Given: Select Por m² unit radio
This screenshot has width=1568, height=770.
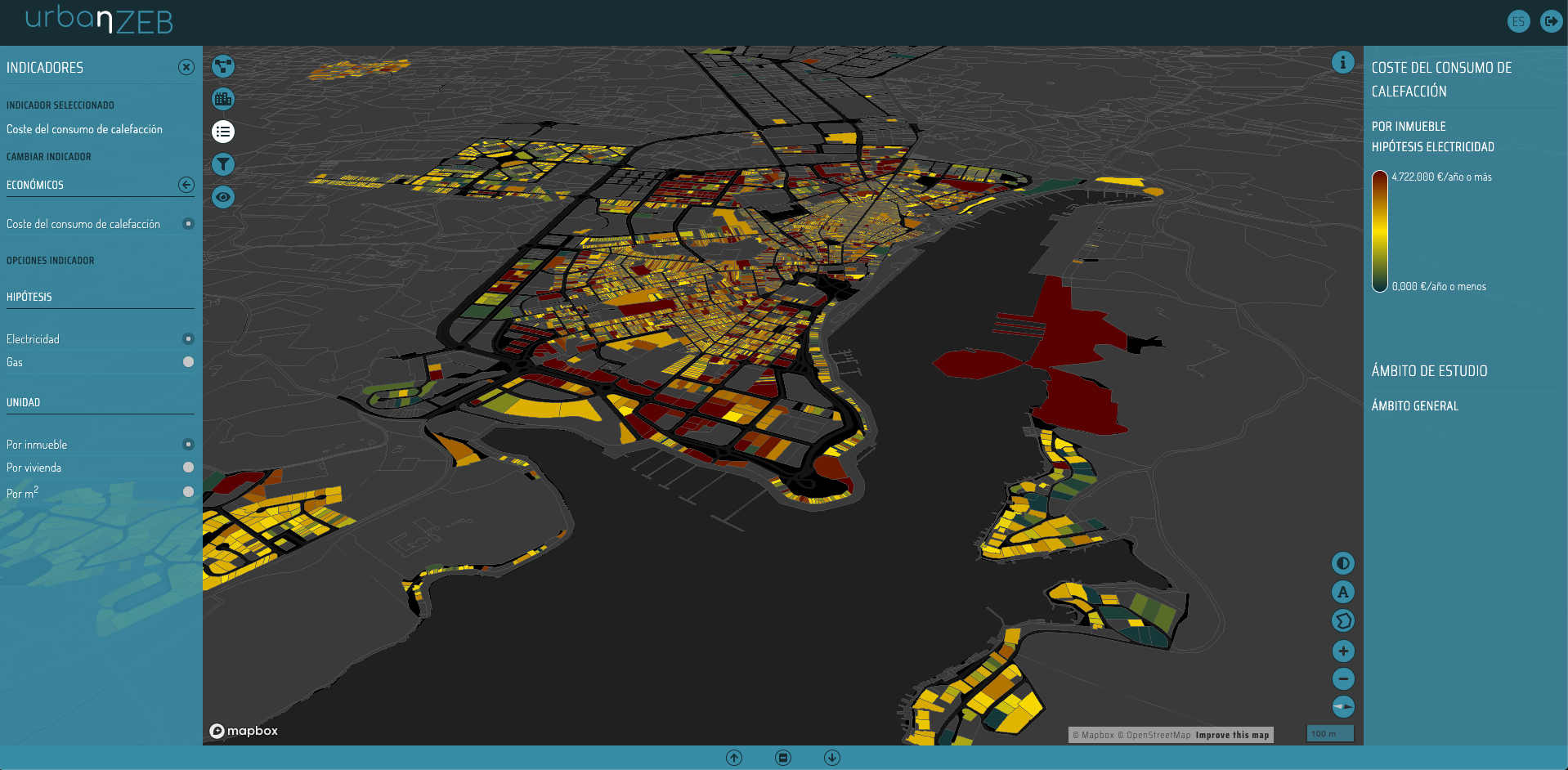Looking at the screenshot, I should pyautogui.click(x=188, y=492).
